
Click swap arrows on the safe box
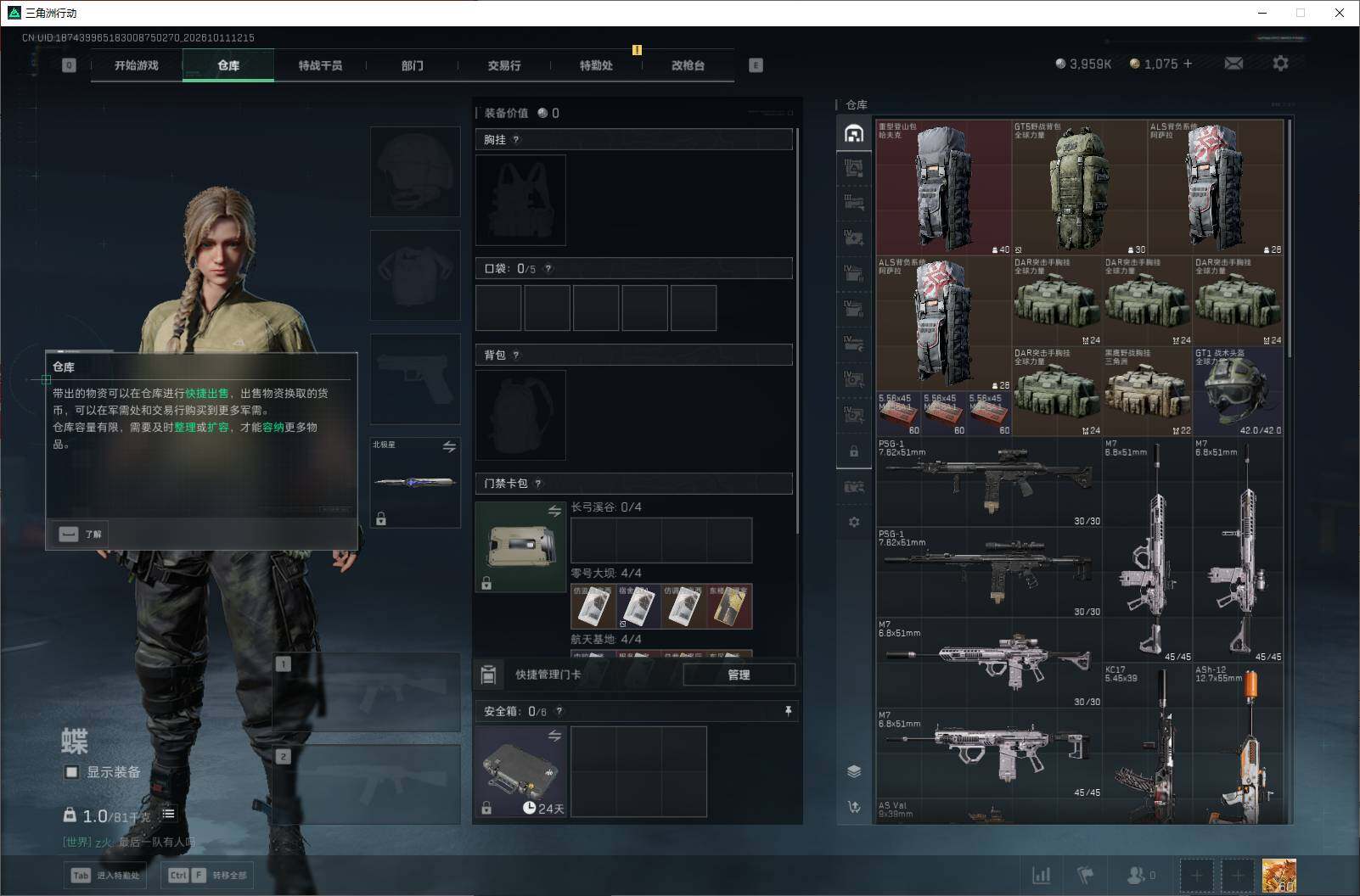click(554, 736)
